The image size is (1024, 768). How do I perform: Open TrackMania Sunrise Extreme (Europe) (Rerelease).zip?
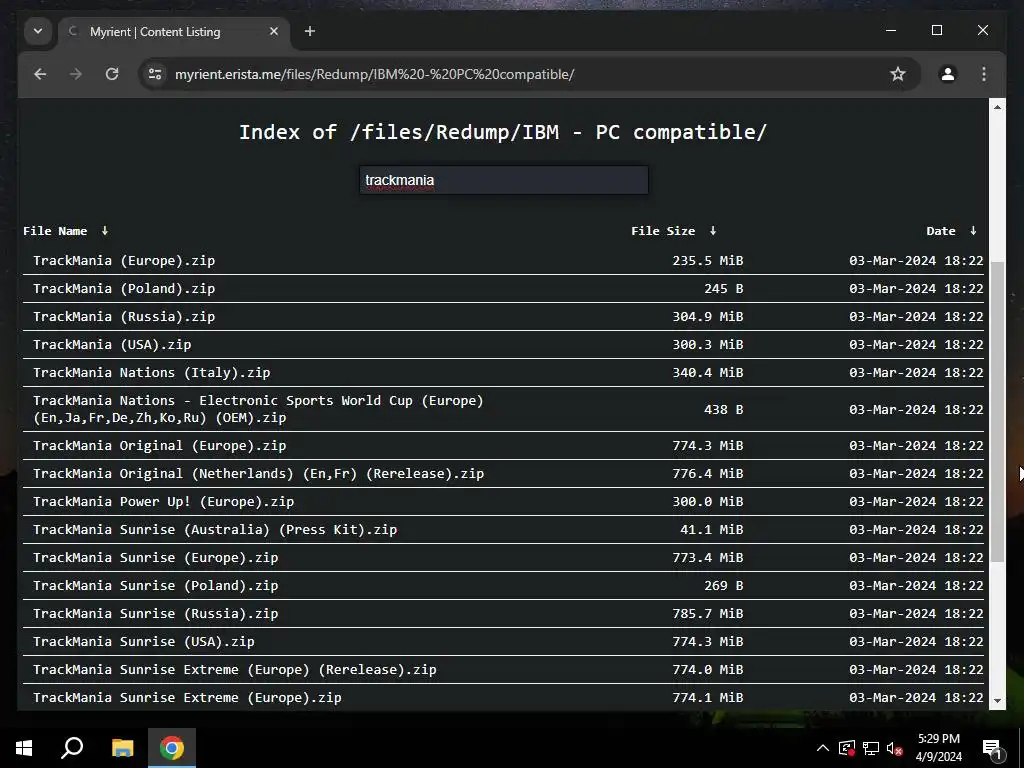234,670
